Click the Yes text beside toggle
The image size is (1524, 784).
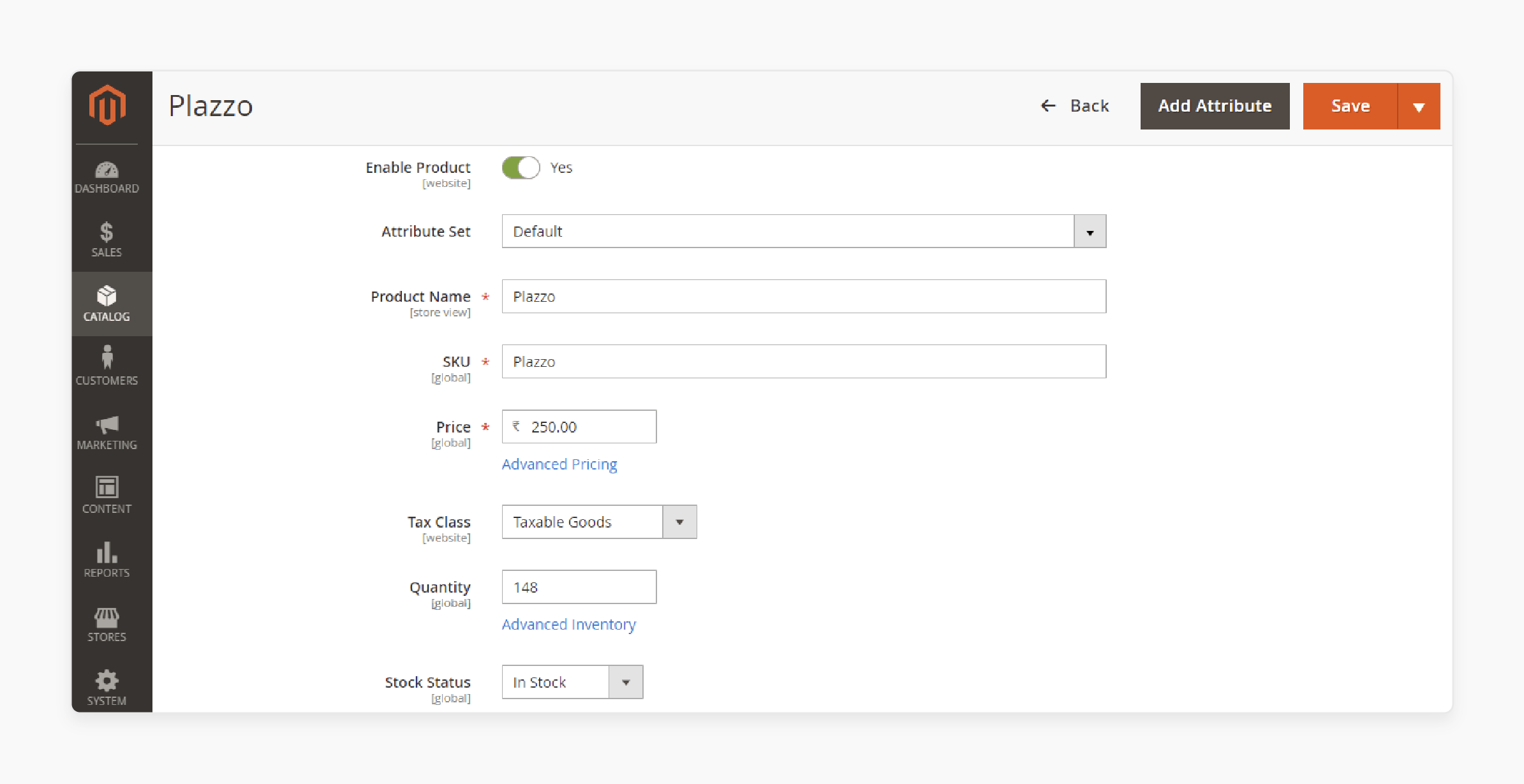pyautogui.click(x=561, y=168)
